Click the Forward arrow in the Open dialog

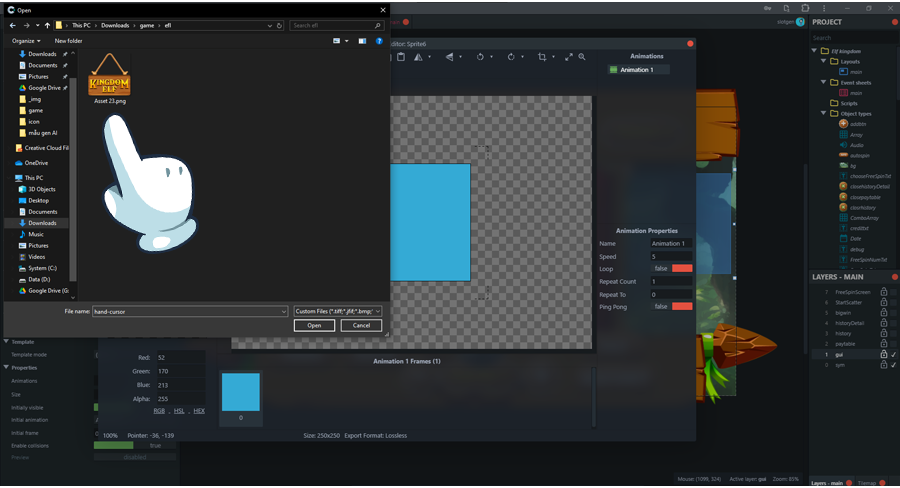pos(26,25)
